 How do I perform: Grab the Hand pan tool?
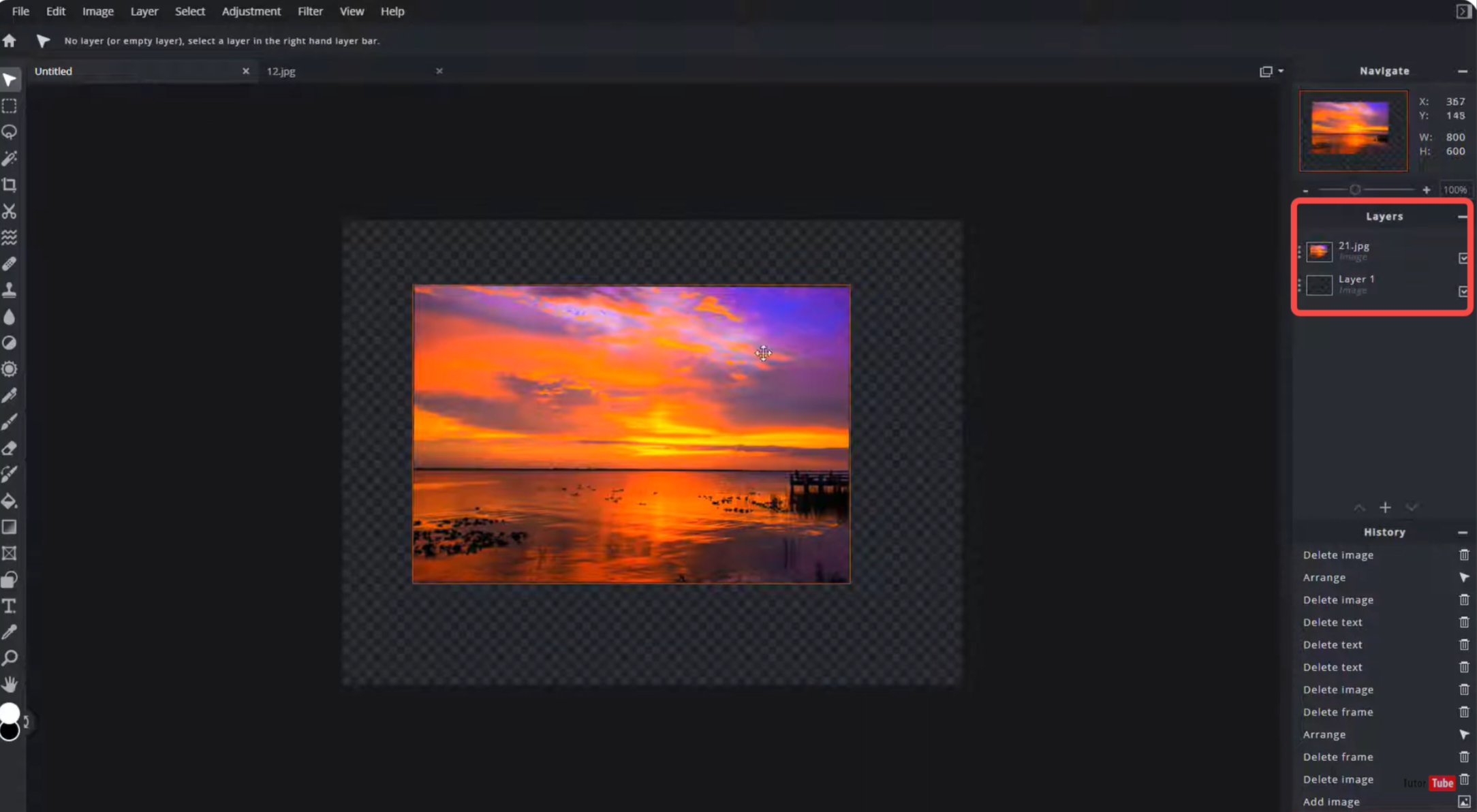click(x=10, y=684)
